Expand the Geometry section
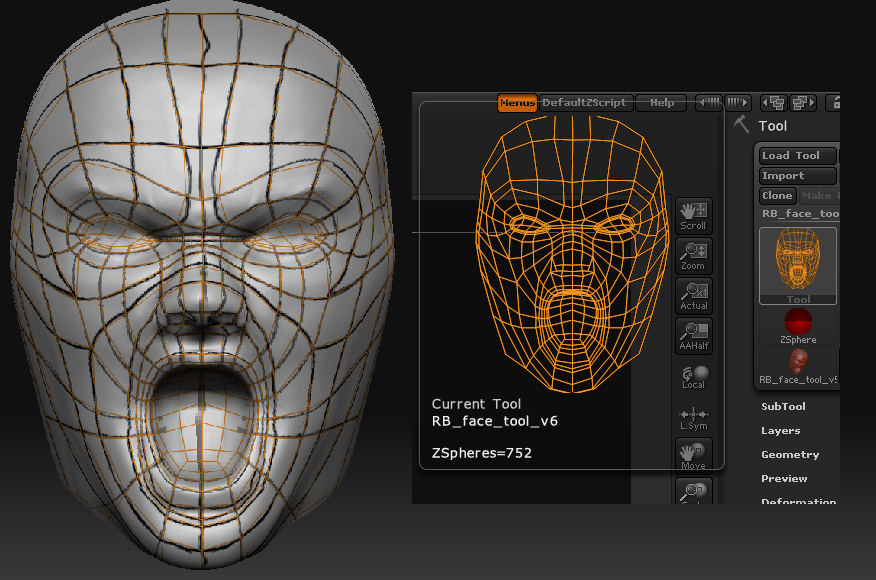 pos(790,455)
